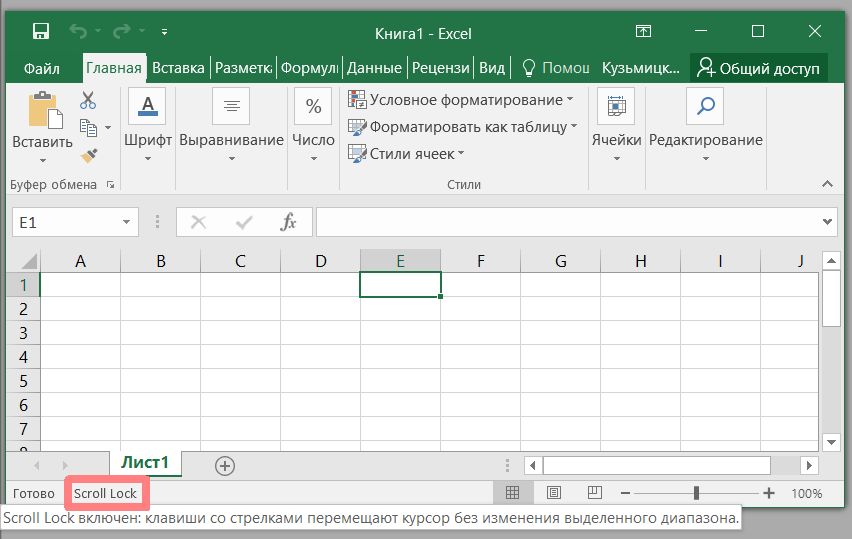Select column G header
The image size is (852, 539).
pyautogui.click(x=561, y=261)
